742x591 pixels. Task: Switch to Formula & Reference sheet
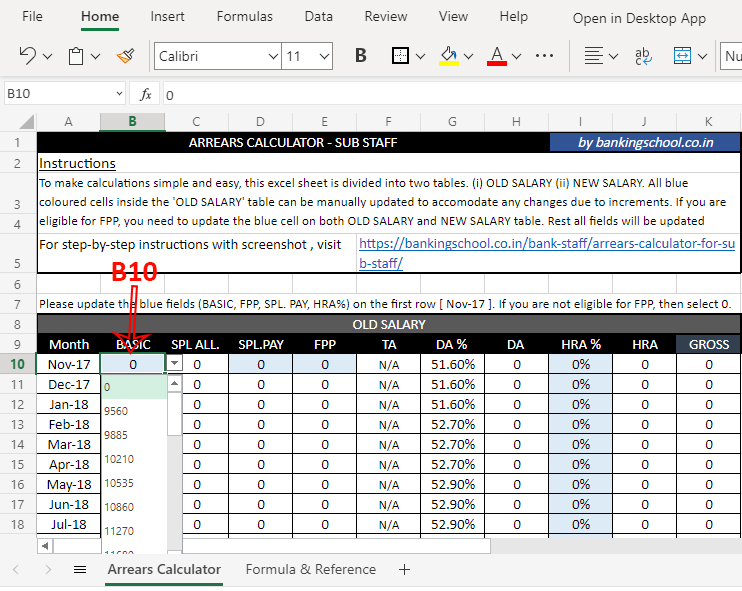click(311, 570)
